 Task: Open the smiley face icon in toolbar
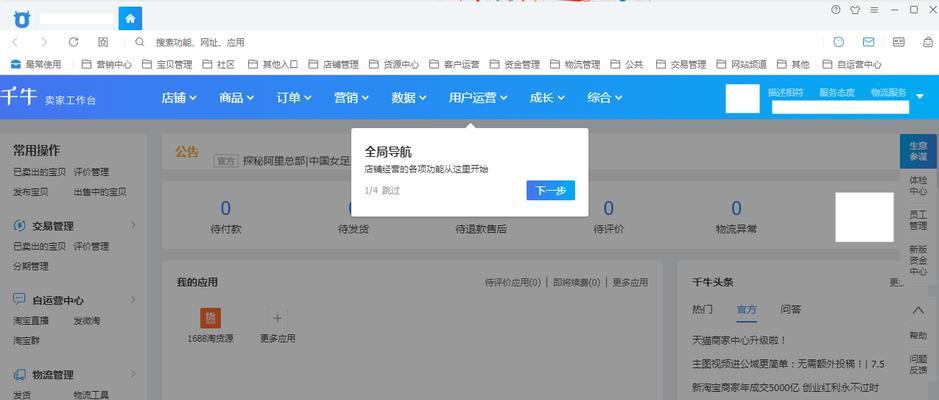click(839, 42)
